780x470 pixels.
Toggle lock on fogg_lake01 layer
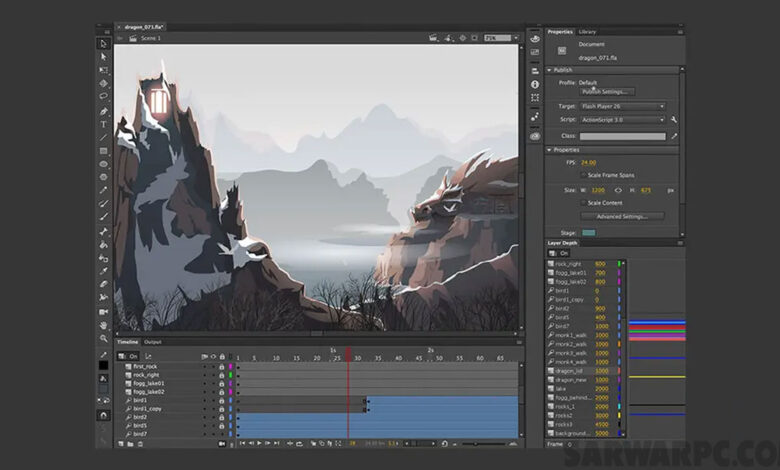(222, 383)
